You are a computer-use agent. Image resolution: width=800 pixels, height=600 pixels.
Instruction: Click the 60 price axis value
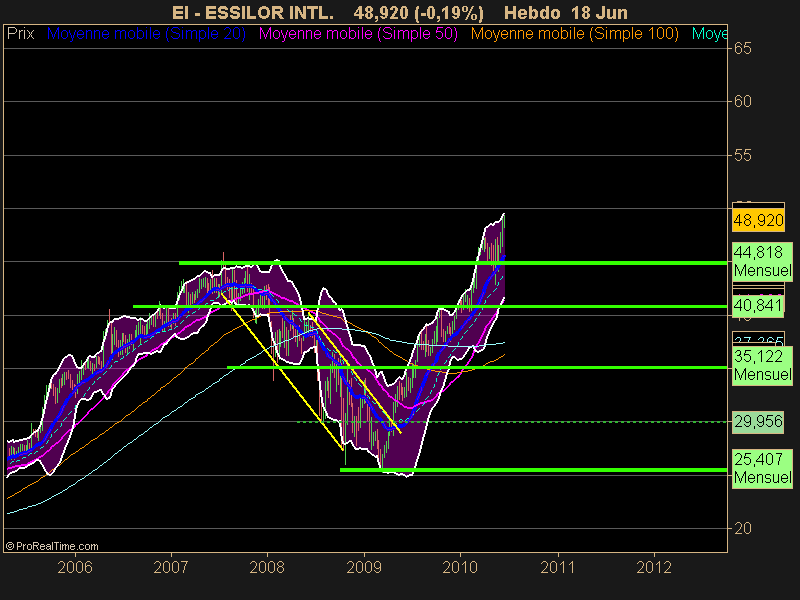pos(743,102)
